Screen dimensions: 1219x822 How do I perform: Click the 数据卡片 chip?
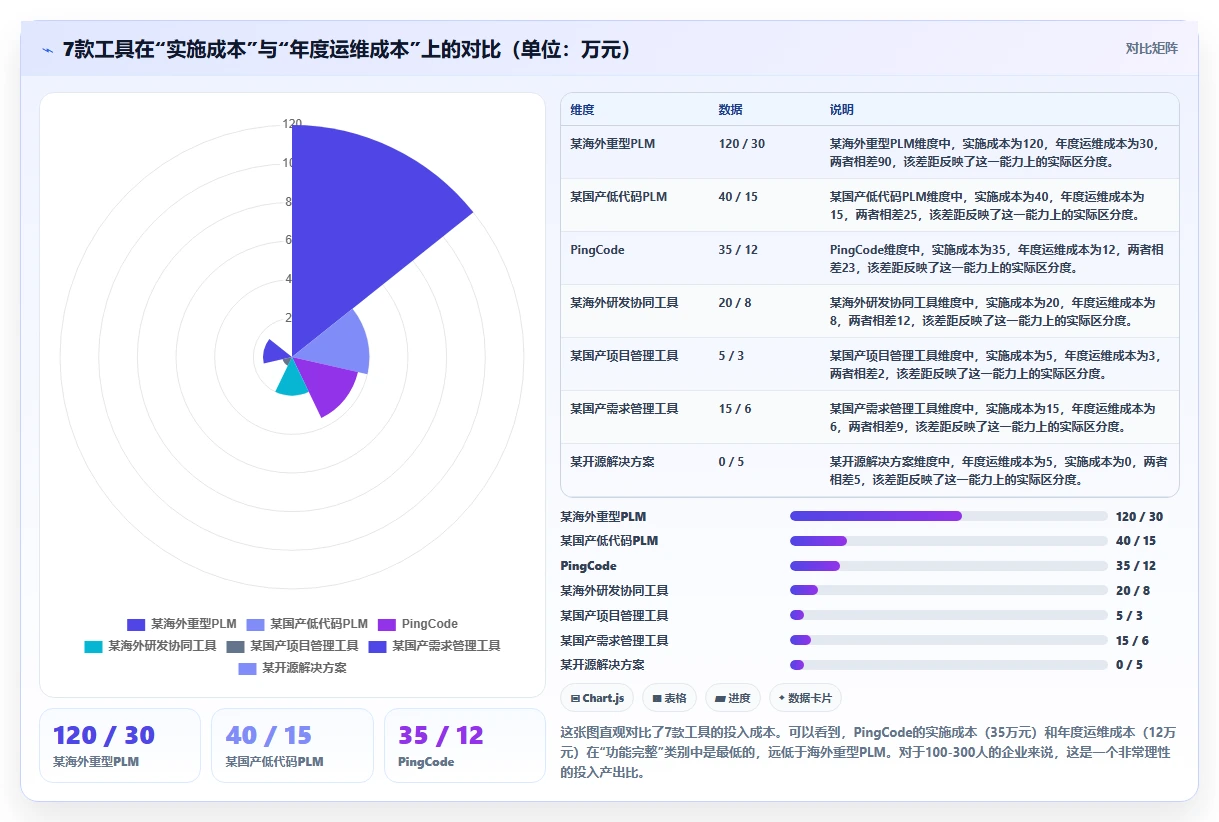pos(805,698)
